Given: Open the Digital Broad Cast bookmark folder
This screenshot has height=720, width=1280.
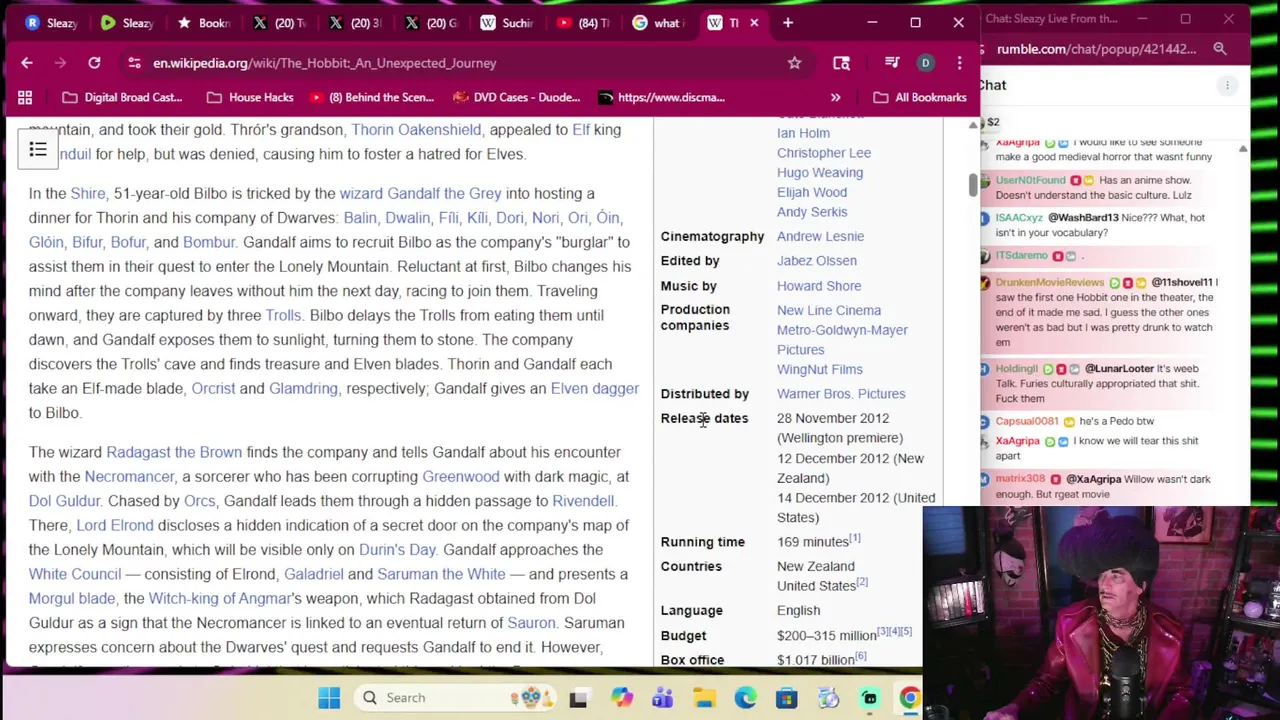Looking at the screenshot, I should (121, 97).
